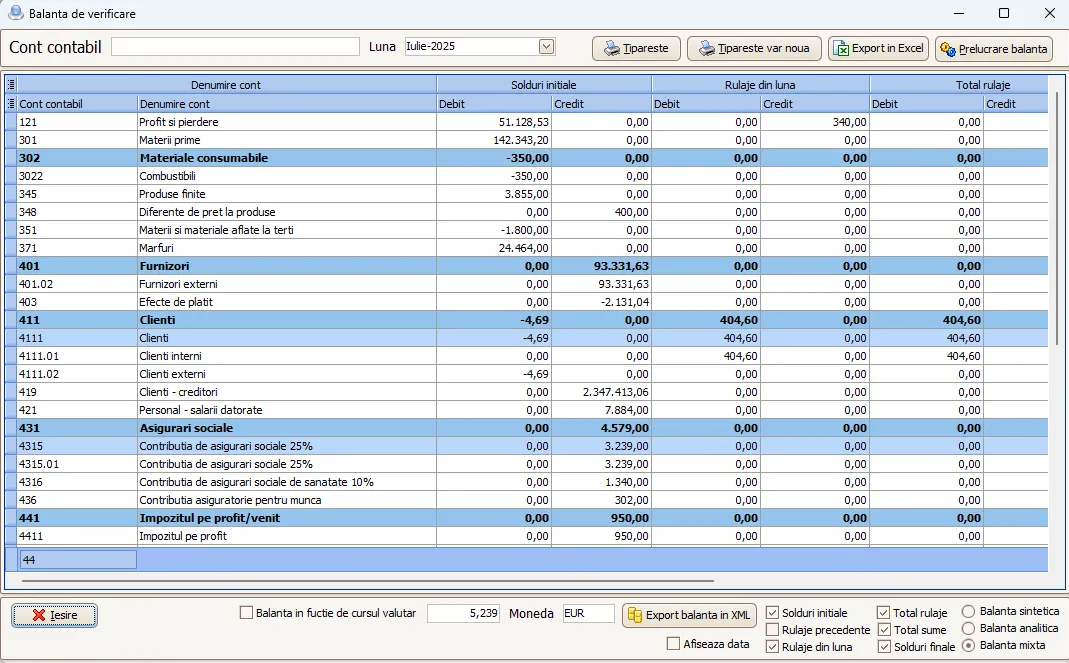The width and height of the screenshot is (1069, 663).
Task: Select the 401 Furnizori group row
Action: (526, 266)
